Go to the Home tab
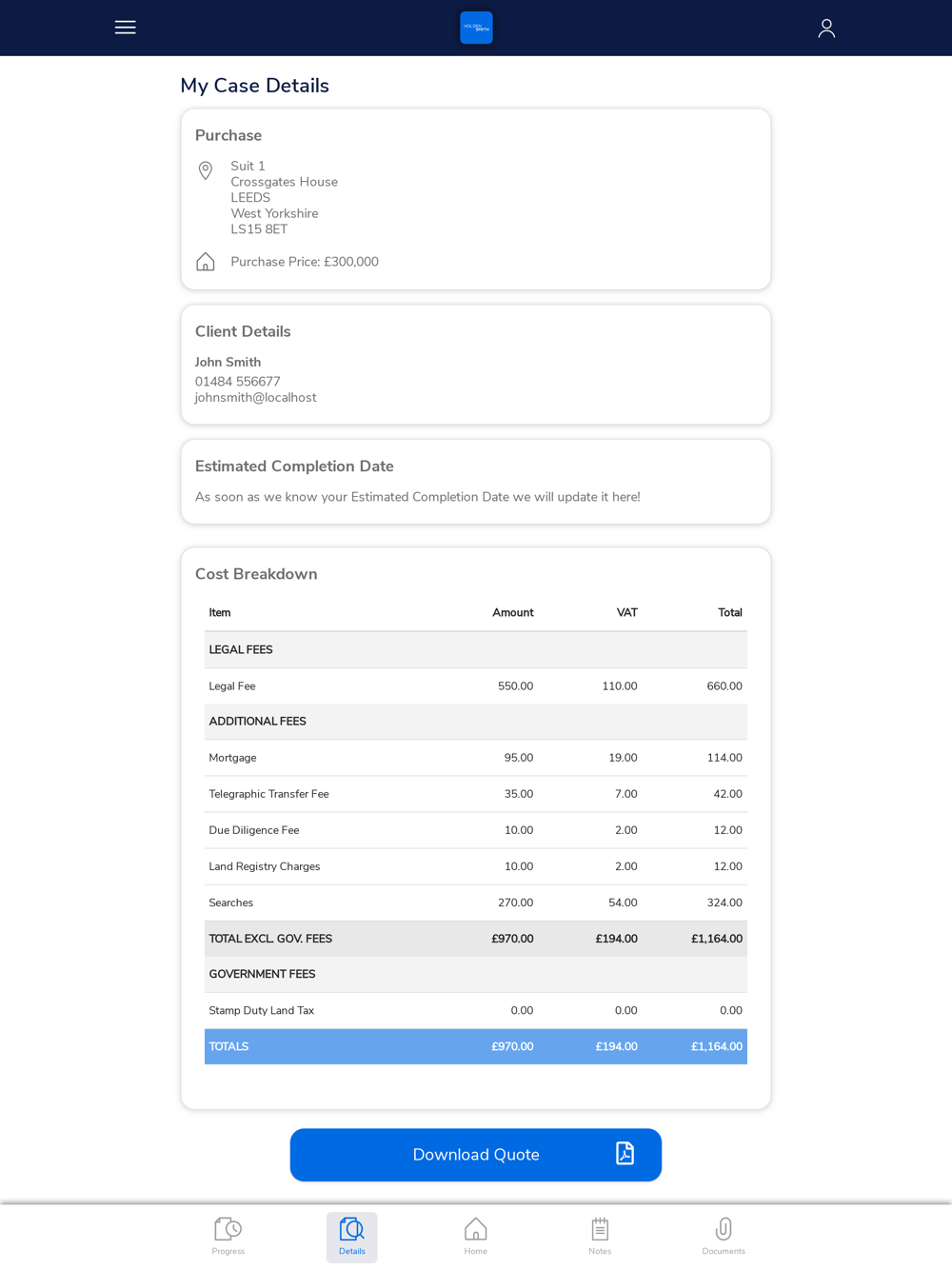This screenshot has width=952, height=1270. click(x=476, y=1237)
